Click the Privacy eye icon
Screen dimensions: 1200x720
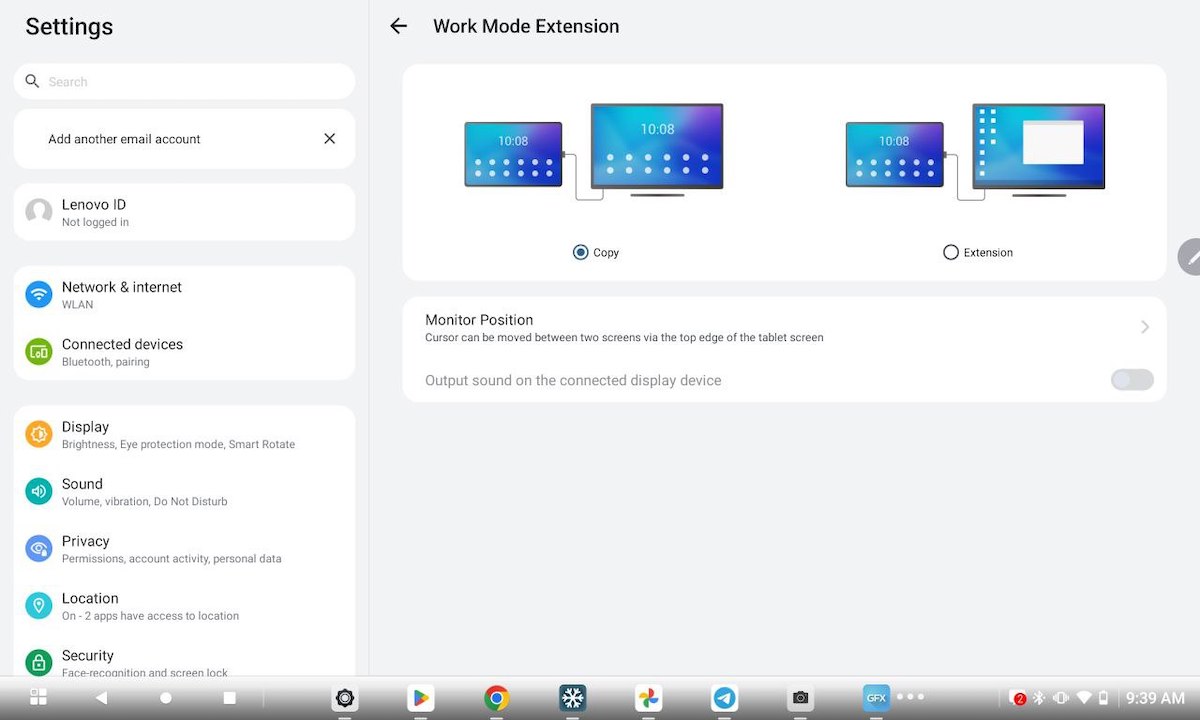[39, 548]
